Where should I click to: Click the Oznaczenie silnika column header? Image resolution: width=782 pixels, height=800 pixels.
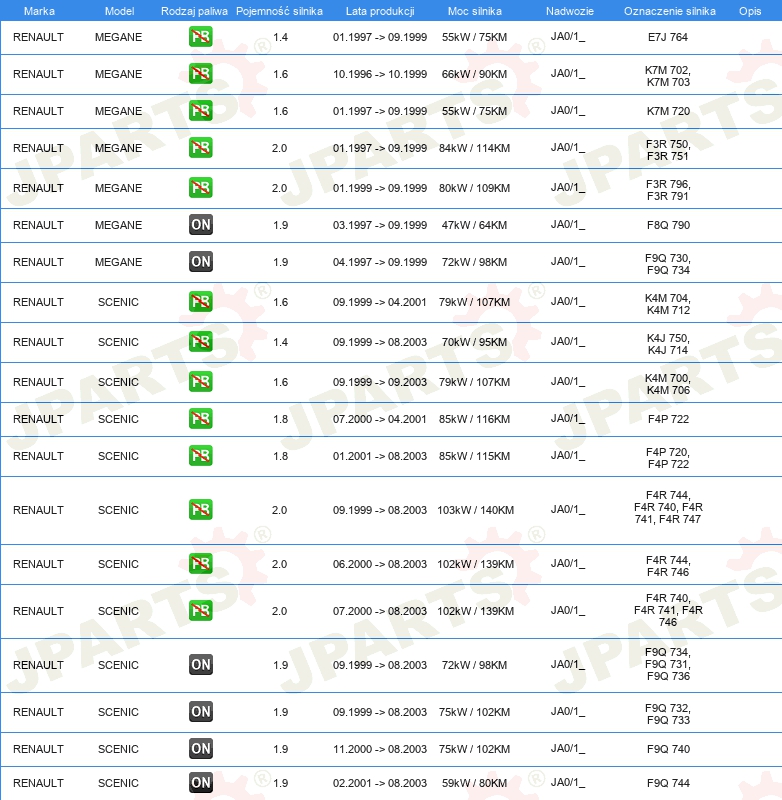[x=670, y=11]
